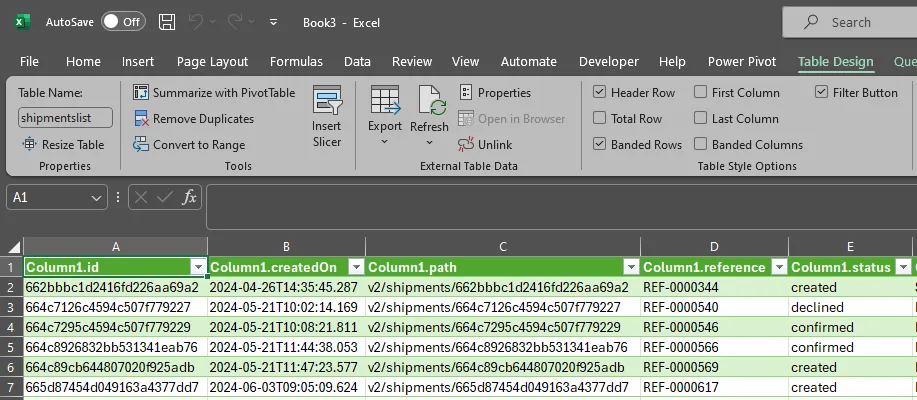Viewport: 917px width, 400px height.
Task: Select cell v2/shipments/664c8926832bb531341eab76
Action: coord(503,347)
